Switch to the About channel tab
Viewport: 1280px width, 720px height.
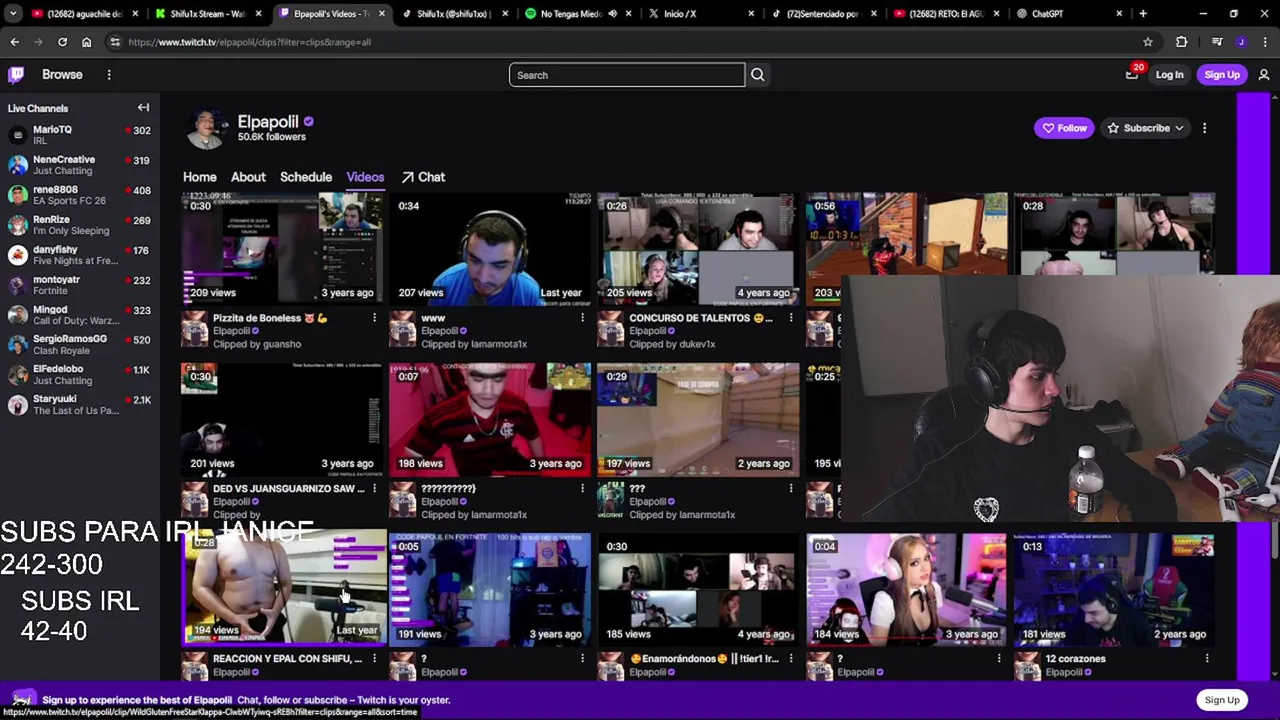[x=248, y=177]
